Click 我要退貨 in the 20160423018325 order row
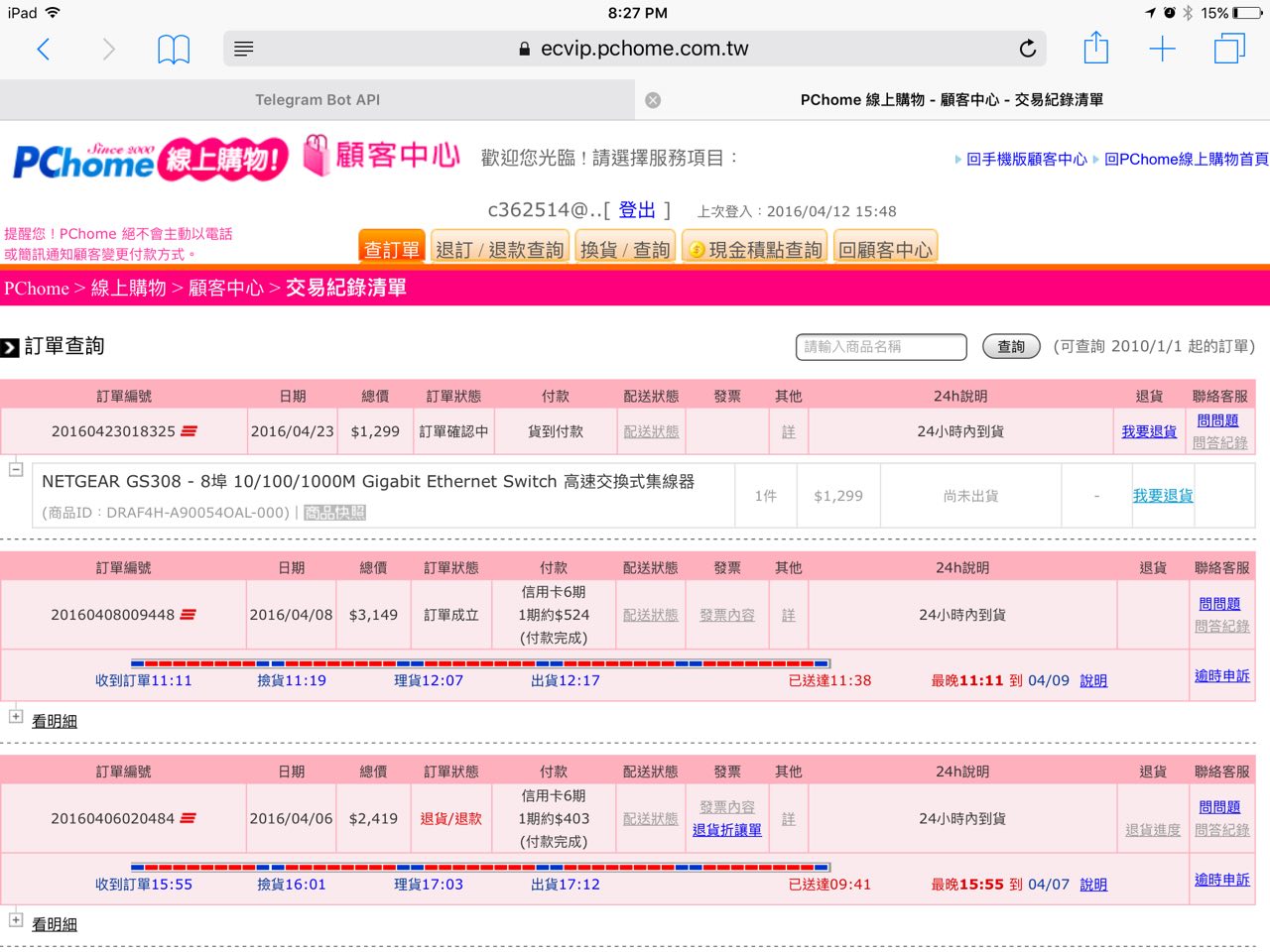The width and height of the screenshot is (1270, 952). tap(1149, 432)
